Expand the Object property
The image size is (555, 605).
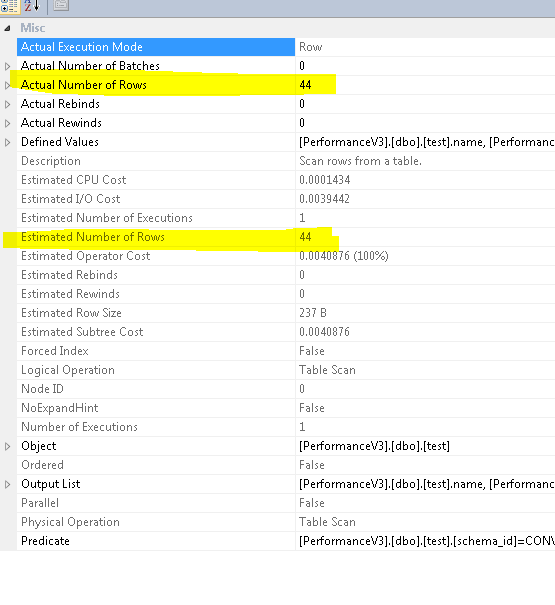pos(7,446)
